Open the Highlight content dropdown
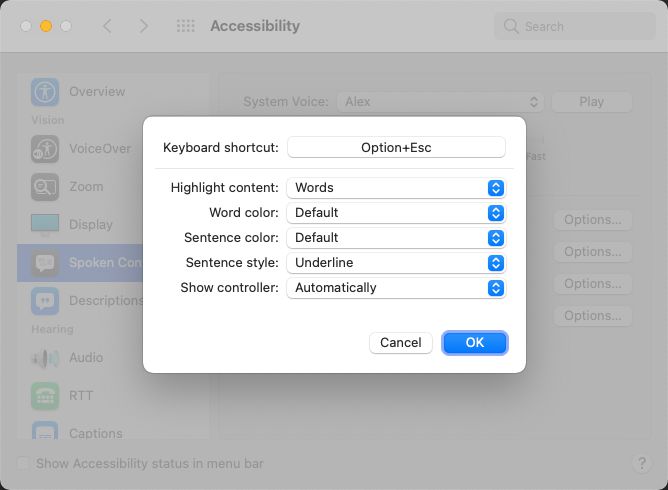This screenshot has height=490, width=668. [x=396, y=187]
